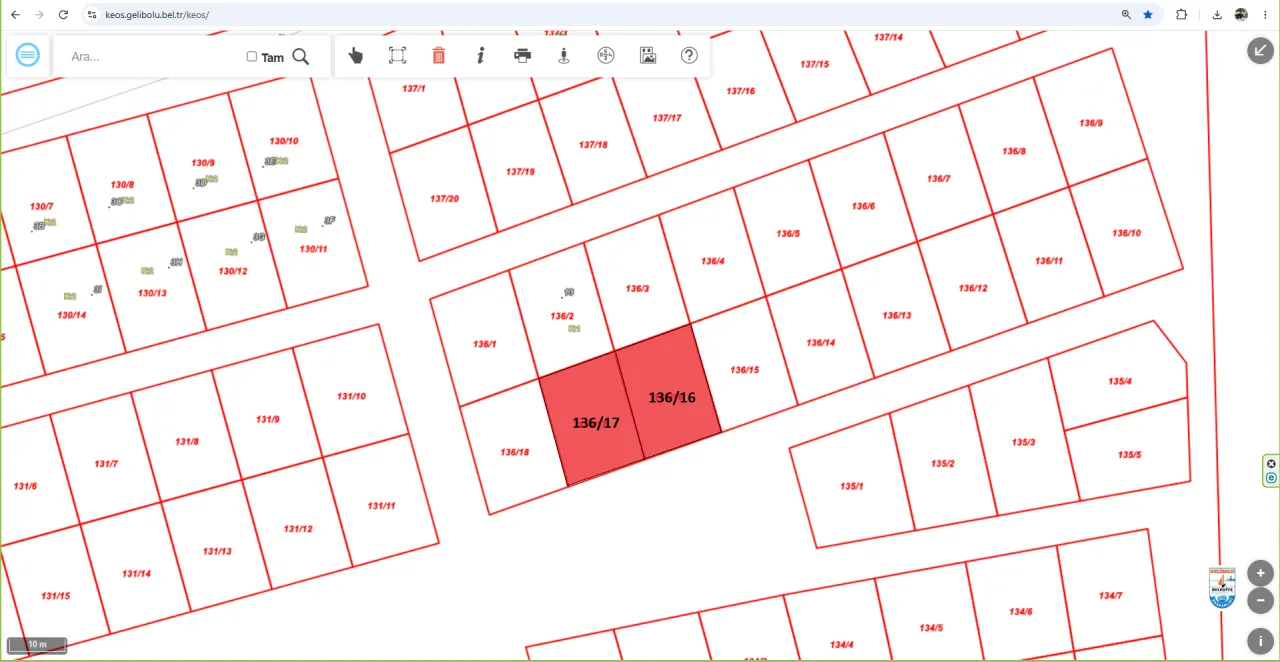Screen dimensions: 1280x662
Task: Open the blue hamburger menu
Action: [28, 56]
